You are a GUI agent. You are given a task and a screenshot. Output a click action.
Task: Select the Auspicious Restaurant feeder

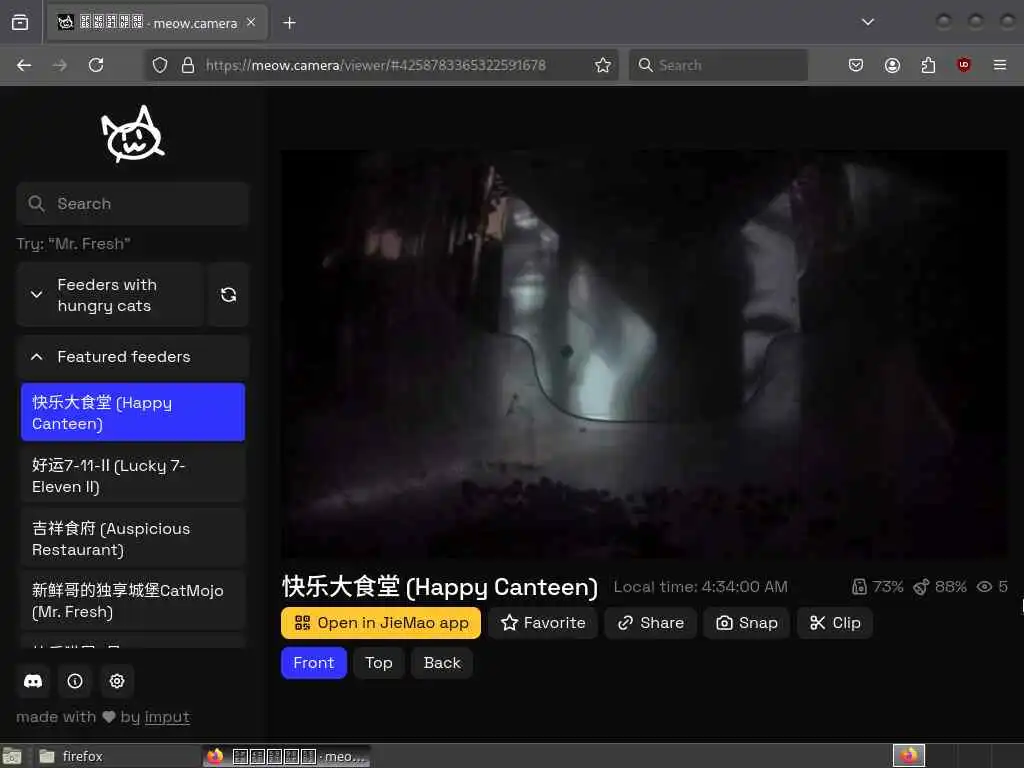point(133,539)
